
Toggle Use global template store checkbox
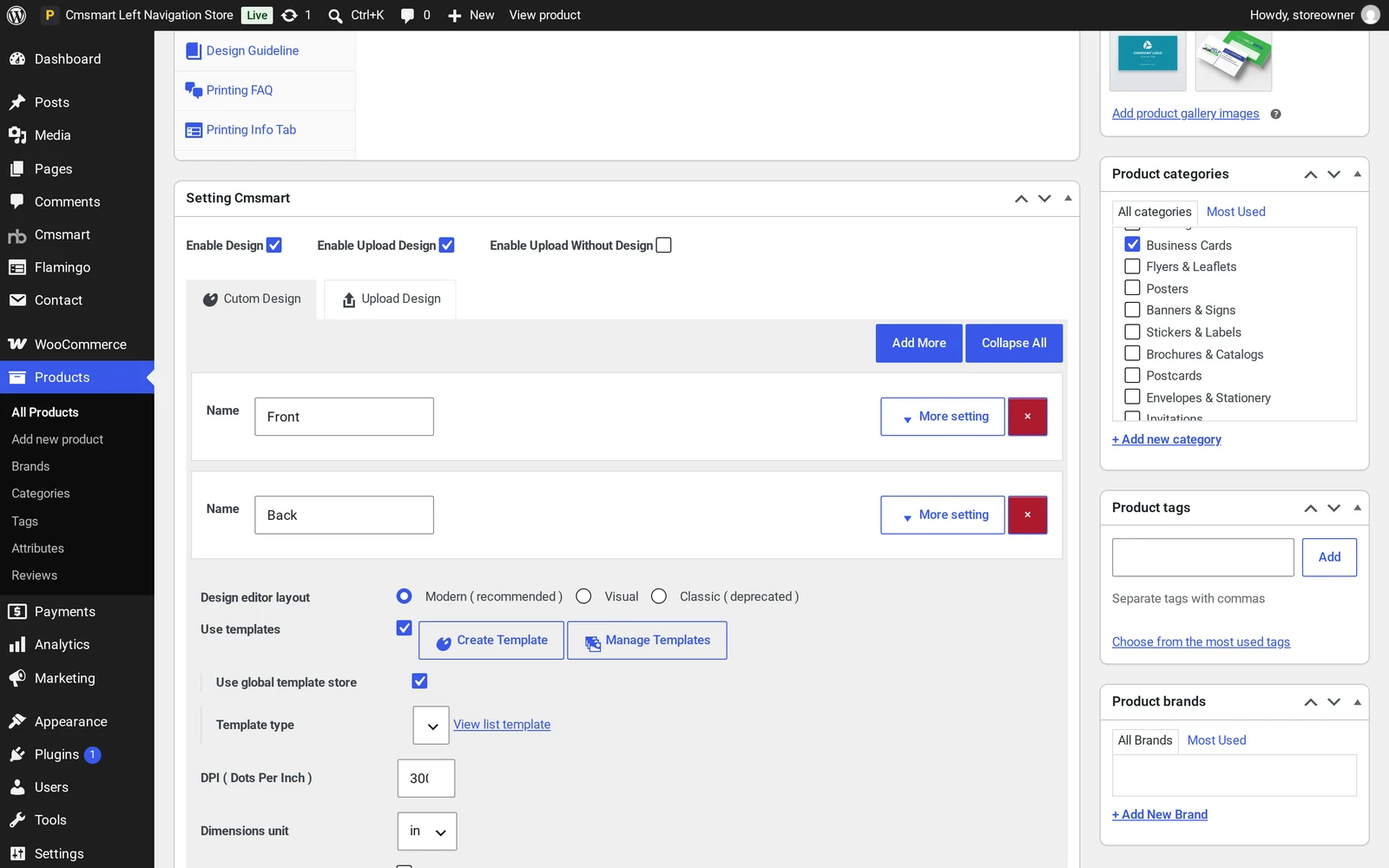(419, 681)
